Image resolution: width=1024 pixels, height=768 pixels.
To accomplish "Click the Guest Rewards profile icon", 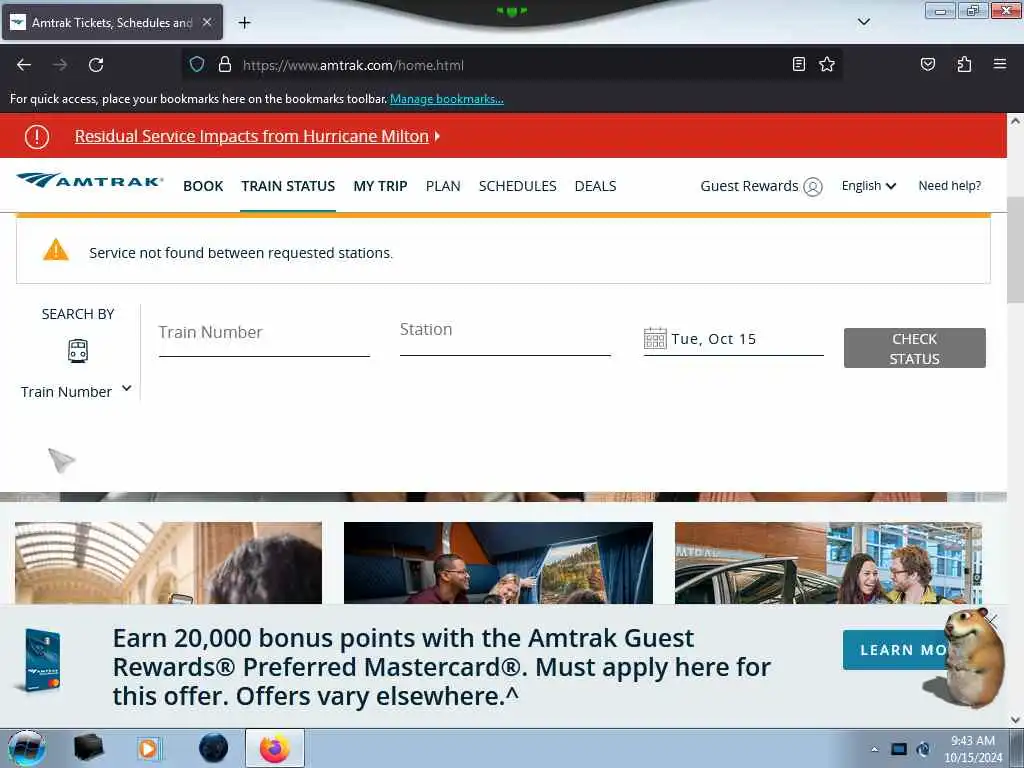I will [812, 187].
